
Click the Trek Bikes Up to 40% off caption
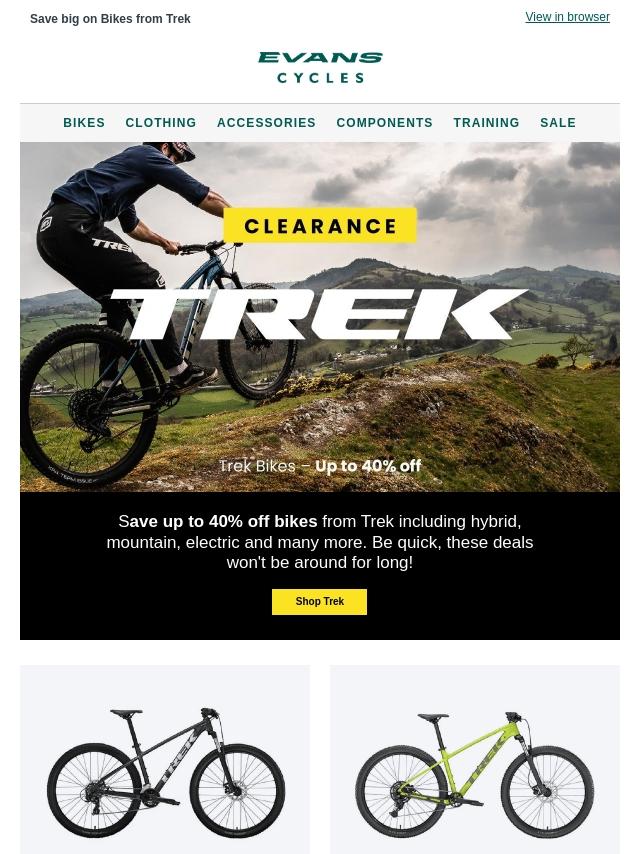(320, 466)
